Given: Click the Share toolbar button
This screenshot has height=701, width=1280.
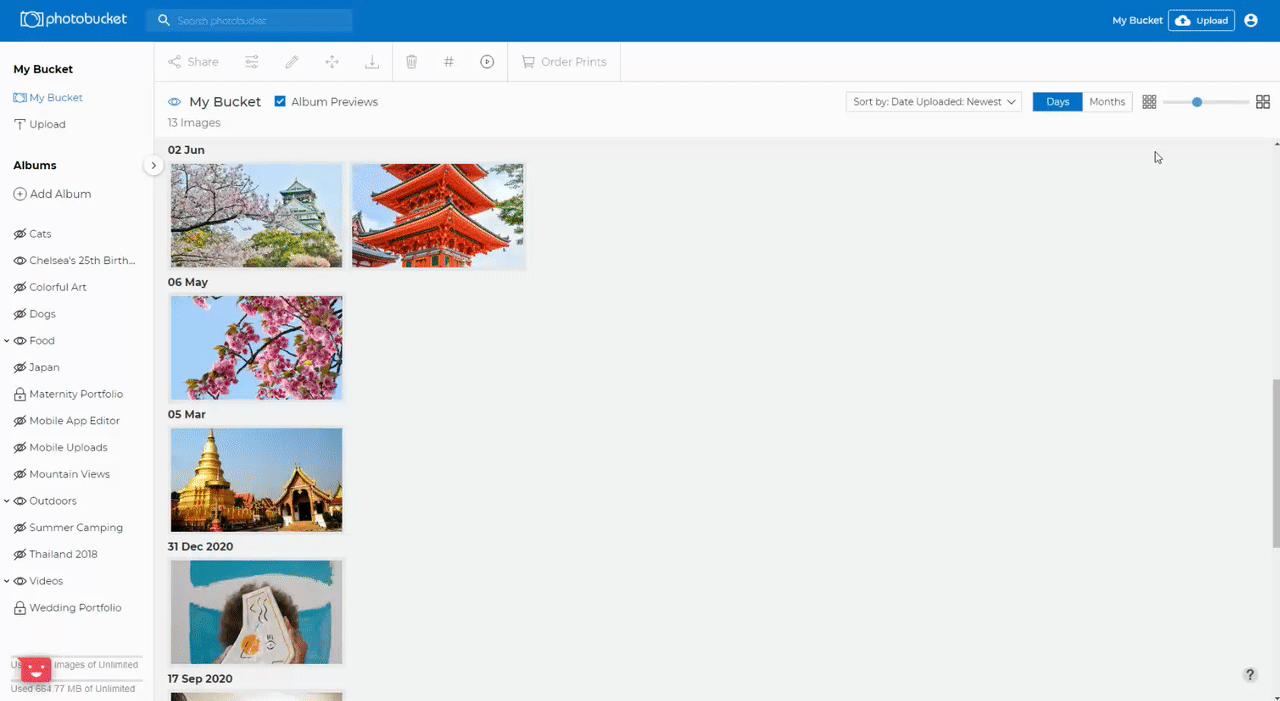Looking at the screenshot, I should click(x=193, y=62).
